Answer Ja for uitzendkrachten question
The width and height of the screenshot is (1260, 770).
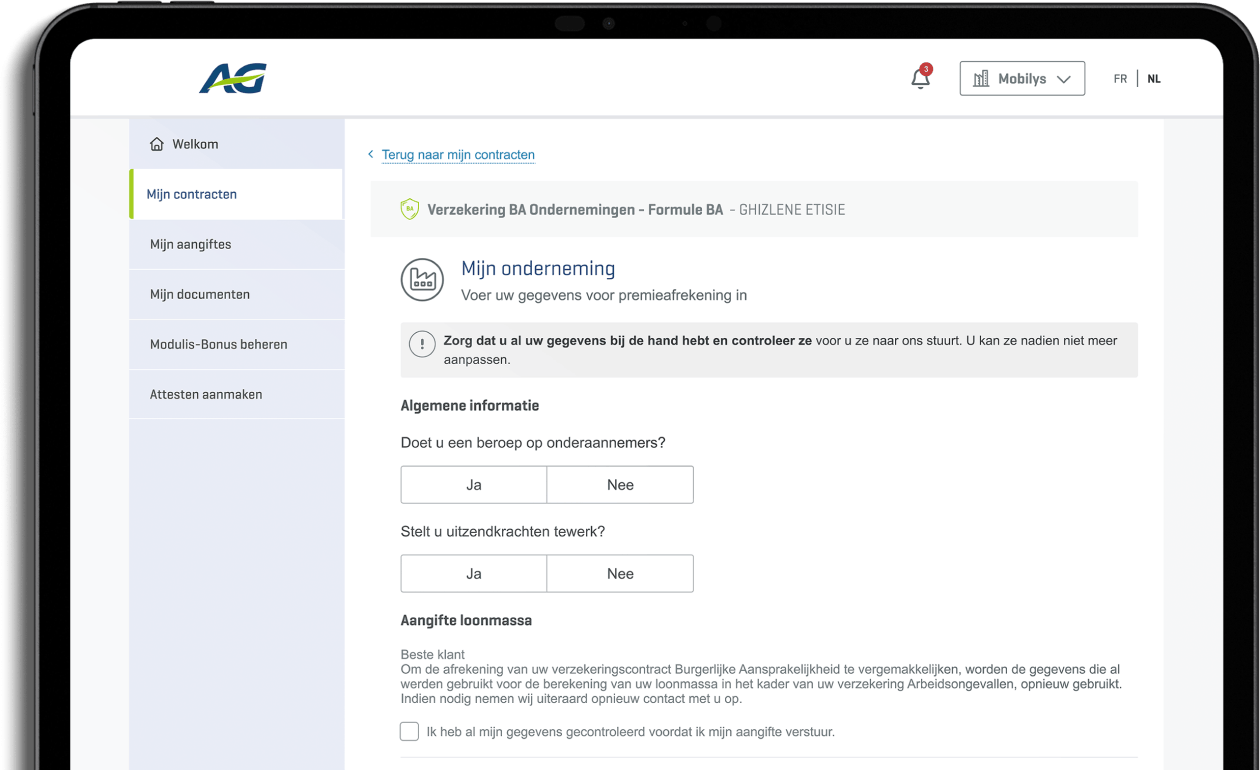[474, 574]
